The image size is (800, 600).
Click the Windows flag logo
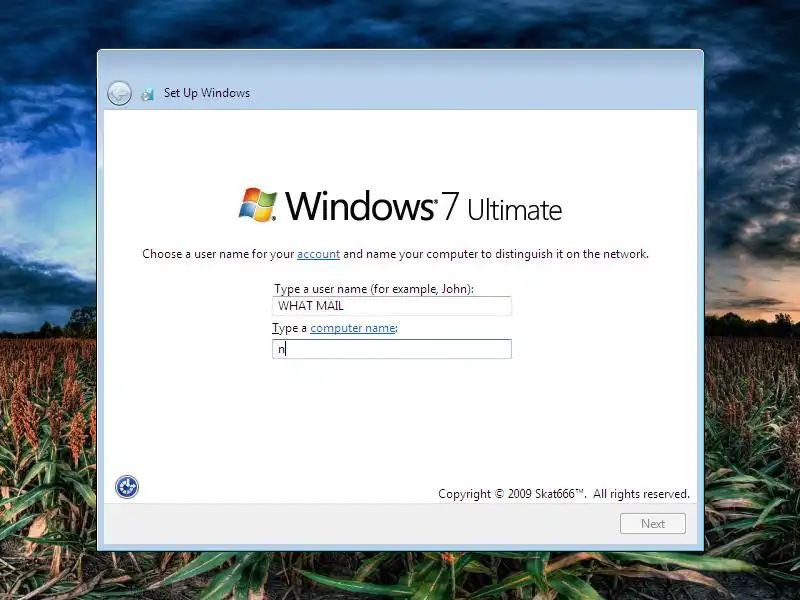[258, 205]
